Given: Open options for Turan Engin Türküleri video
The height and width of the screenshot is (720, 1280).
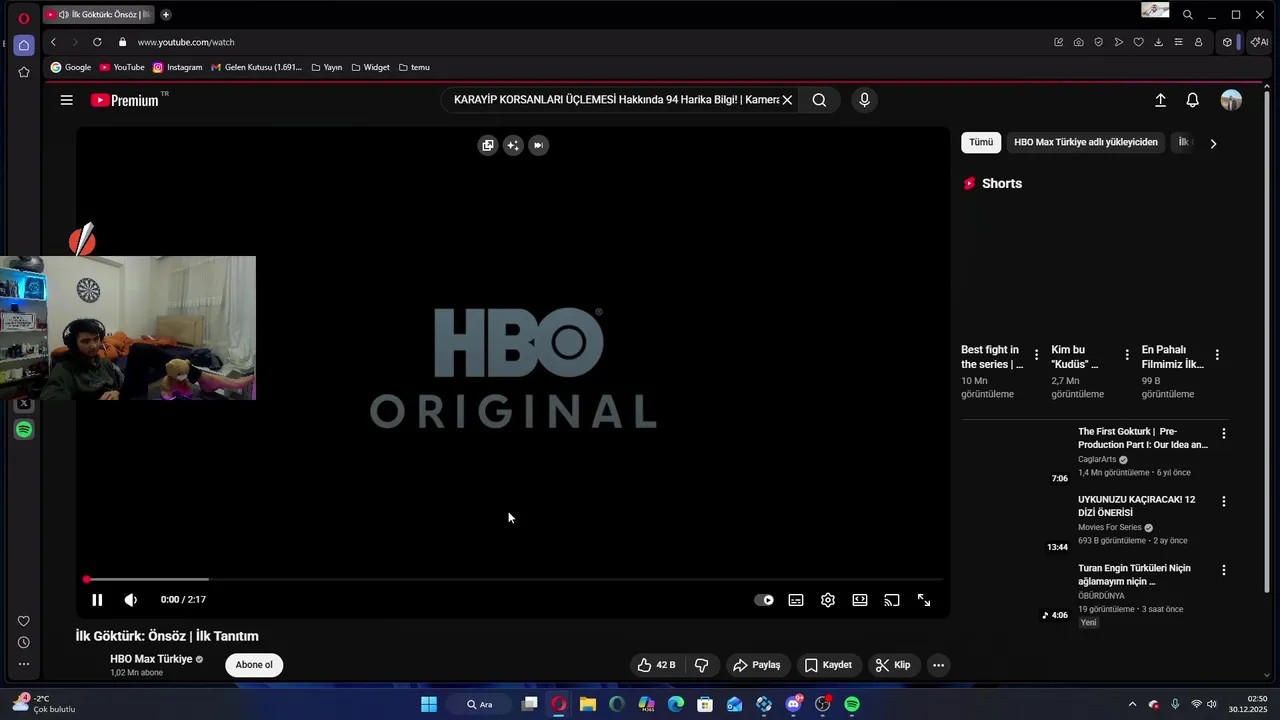Looking at the screenshot, I should tap(1223, 570).
